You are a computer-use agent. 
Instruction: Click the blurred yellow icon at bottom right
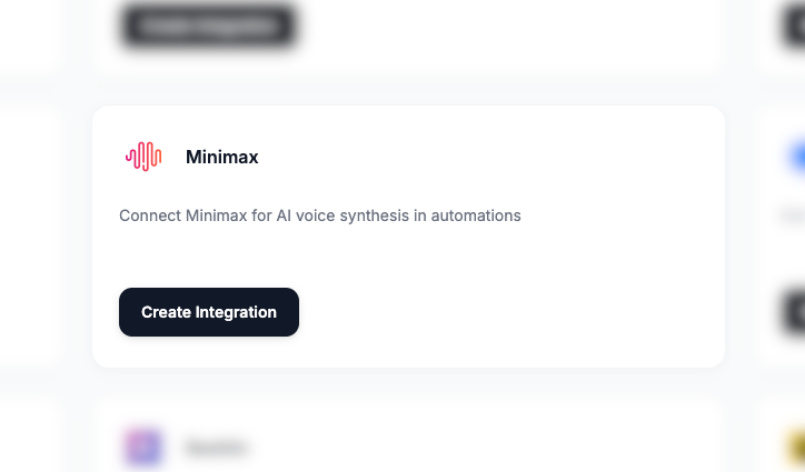point(798,445)
